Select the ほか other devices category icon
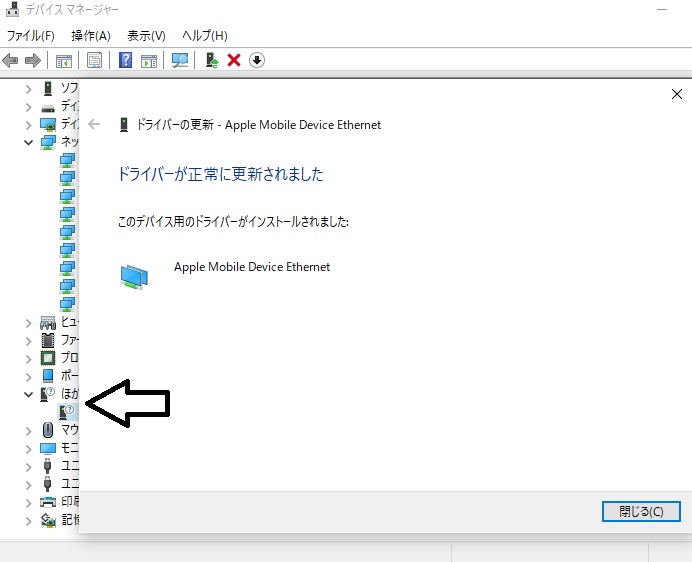 [47, 394]
